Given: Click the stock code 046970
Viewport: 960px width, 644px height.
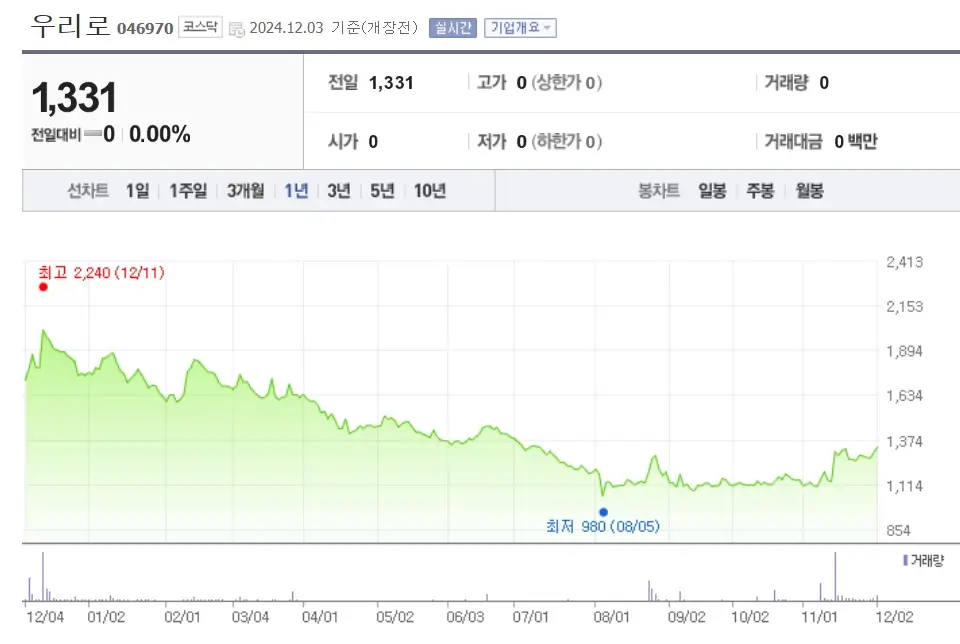Looking at the screenshot, I should (148, 28).
